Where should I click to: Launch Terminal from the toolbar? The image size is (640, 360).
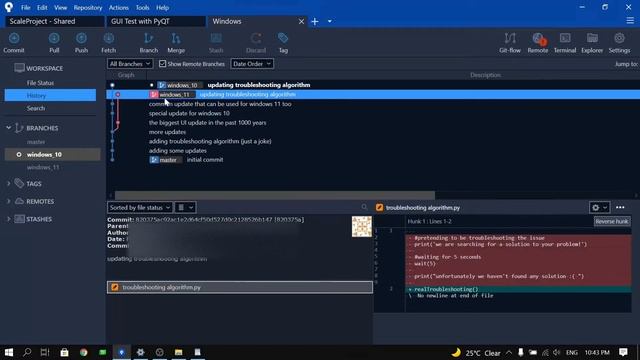point(565,42)
